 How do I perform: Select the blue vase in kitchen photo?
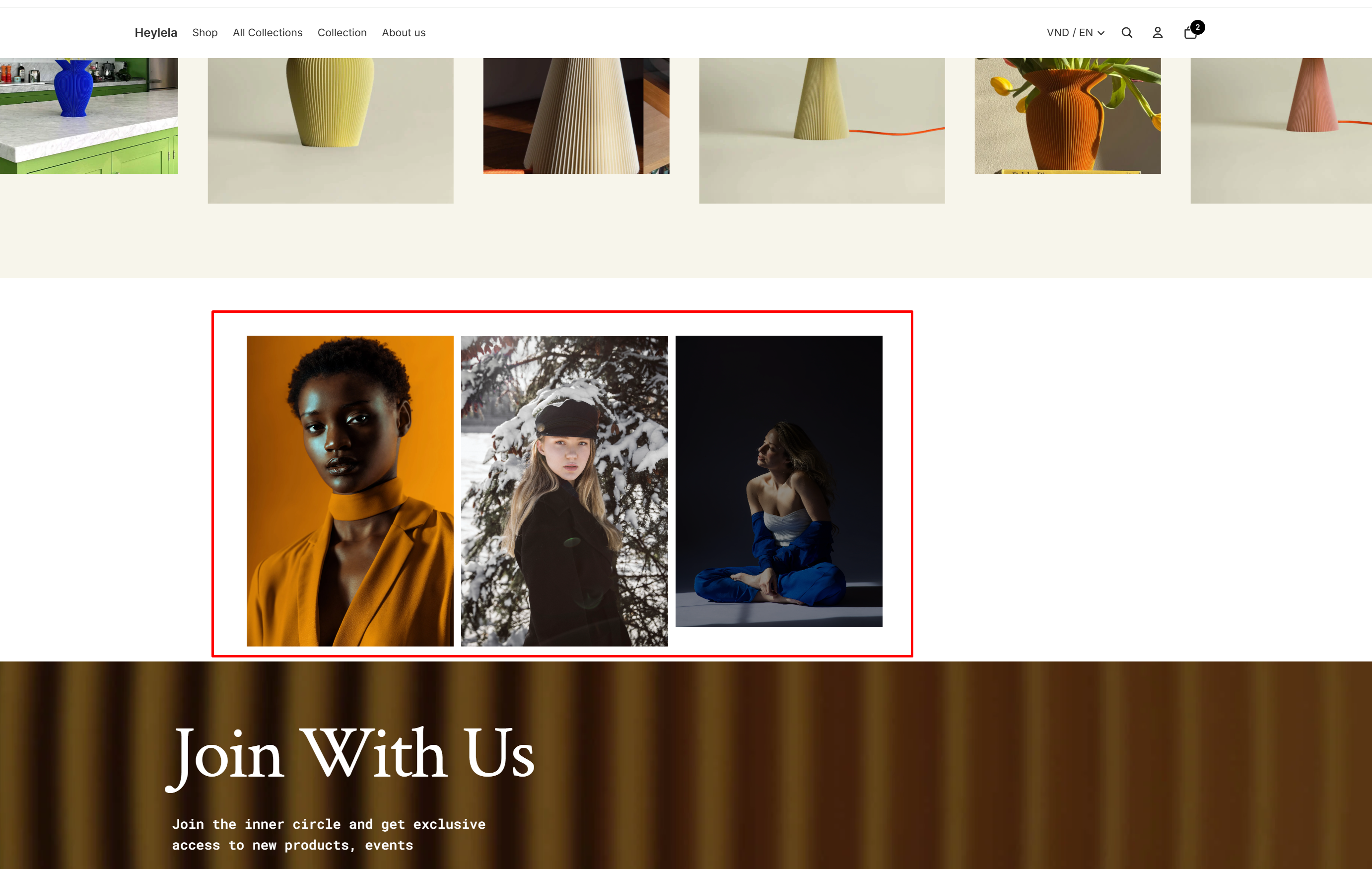click(89, 116)
